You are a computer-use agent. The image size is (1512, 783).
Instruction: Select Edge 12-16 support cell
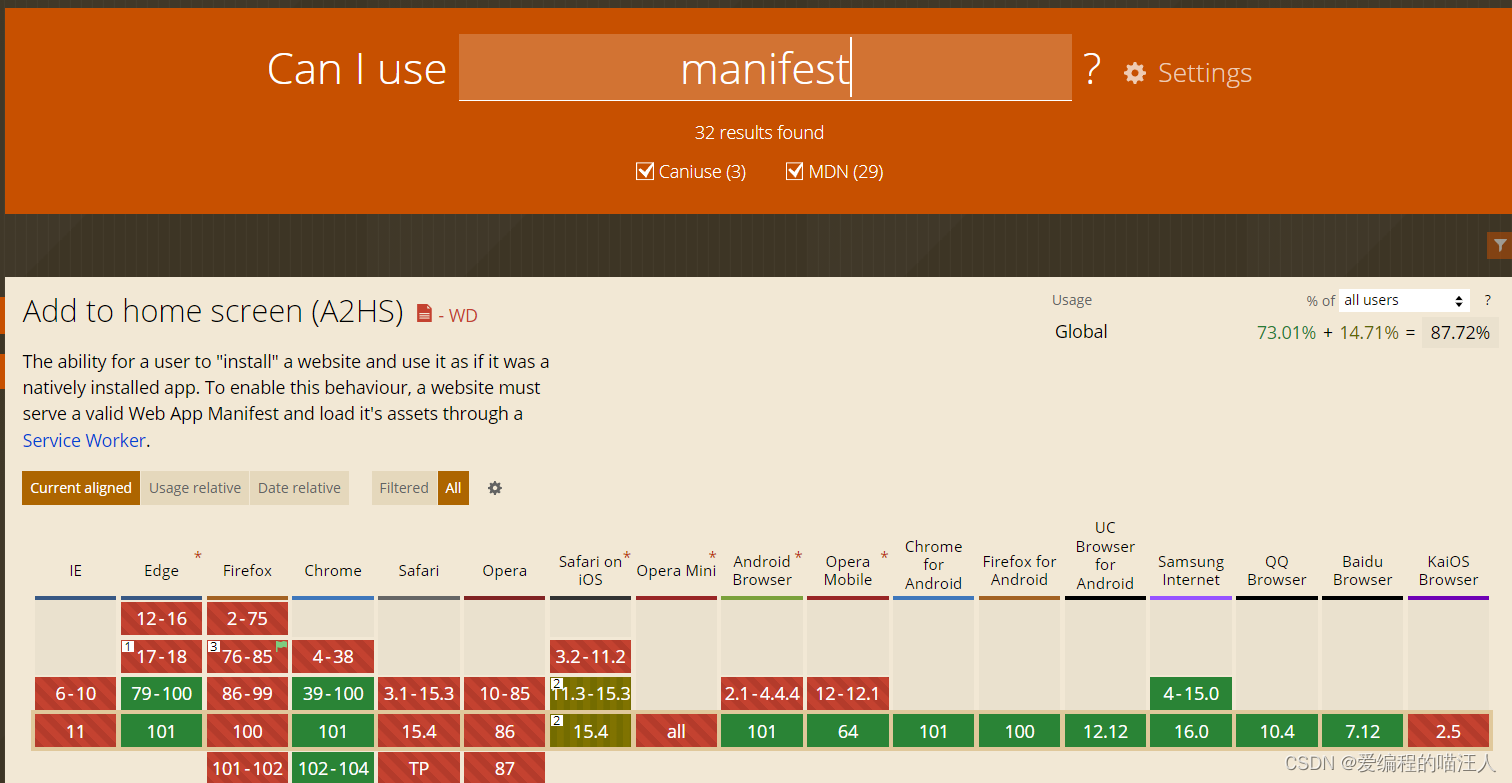pyautogui.click(x=161, y=619)
